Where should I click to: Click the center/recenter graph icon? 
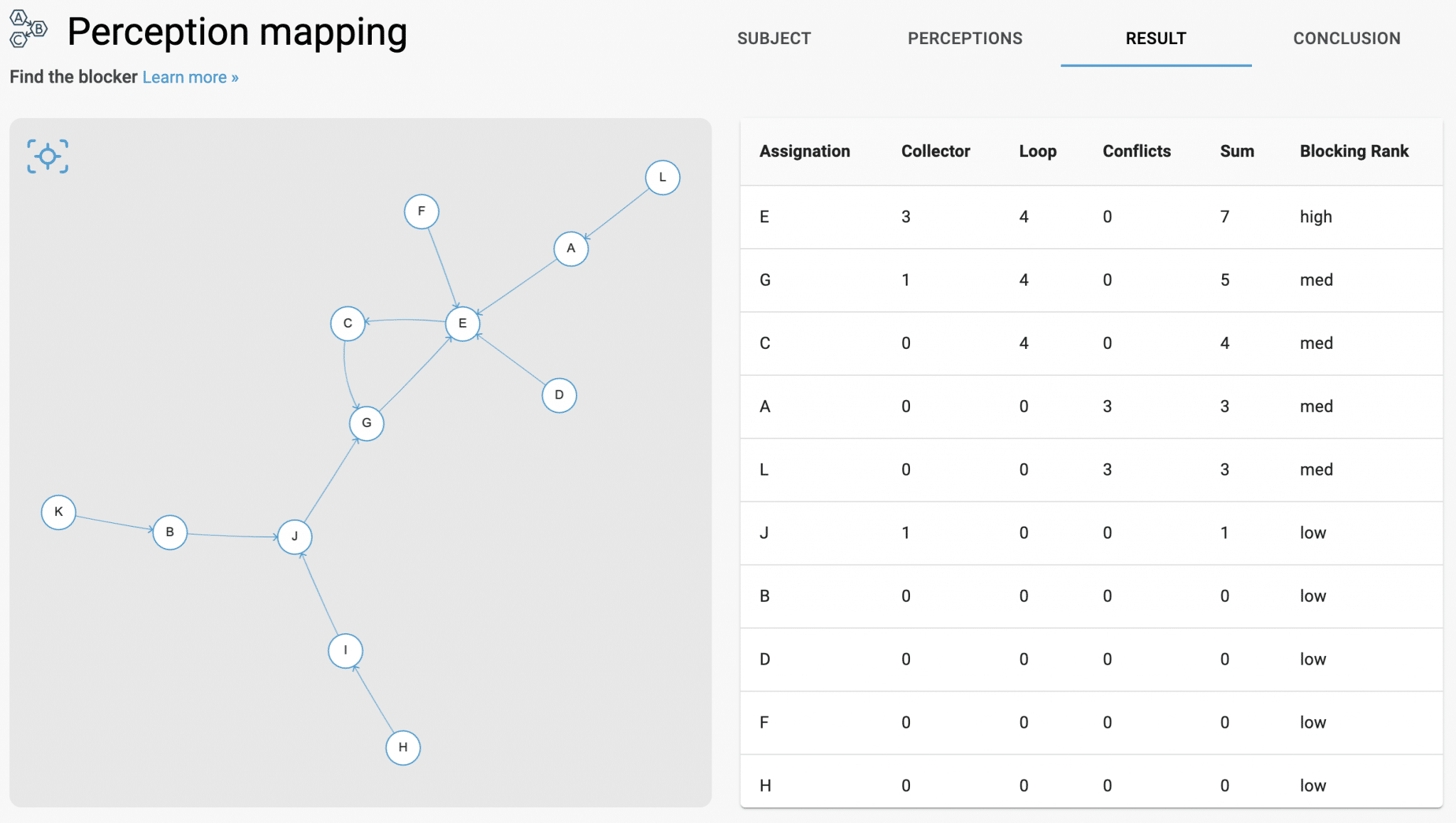tap(48, 156)
